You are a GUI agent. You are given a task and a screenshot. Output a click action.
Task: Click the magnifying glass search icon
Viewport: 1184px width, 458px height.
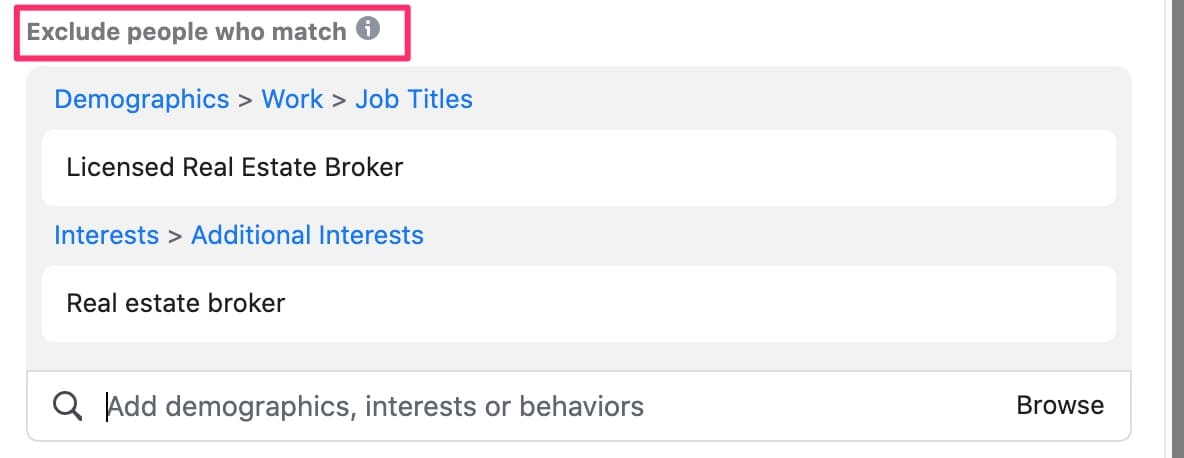67,407
